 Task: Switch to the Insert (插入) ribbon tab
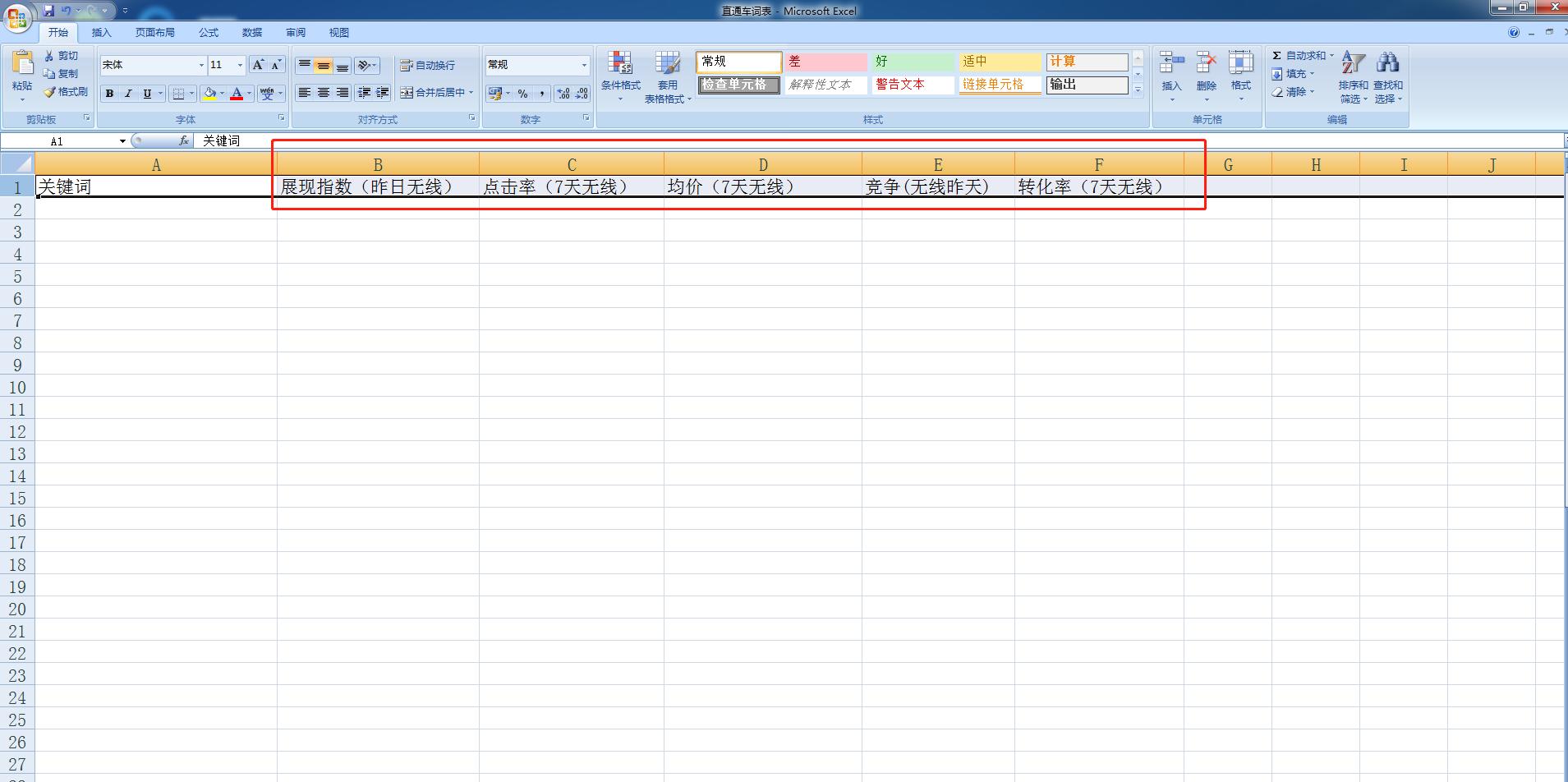pos(101,33)
